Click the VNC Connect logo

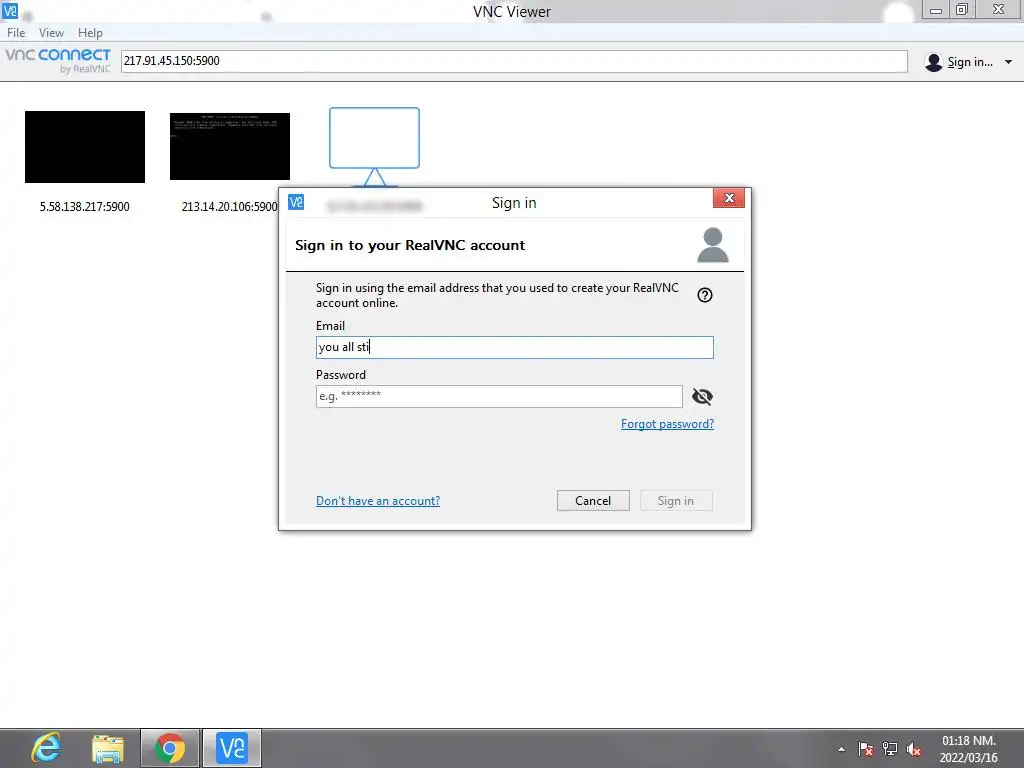[58, 60]
